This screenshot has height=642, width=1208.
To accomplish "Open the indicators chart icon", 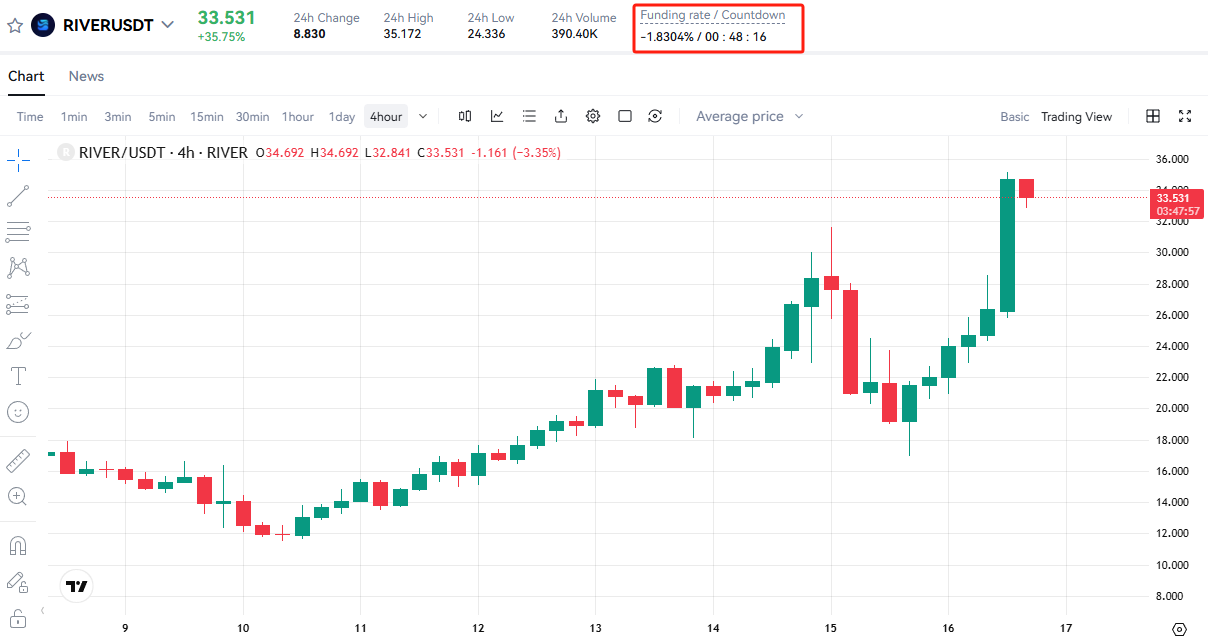I will pyautogui.click(x=497, y=116).
